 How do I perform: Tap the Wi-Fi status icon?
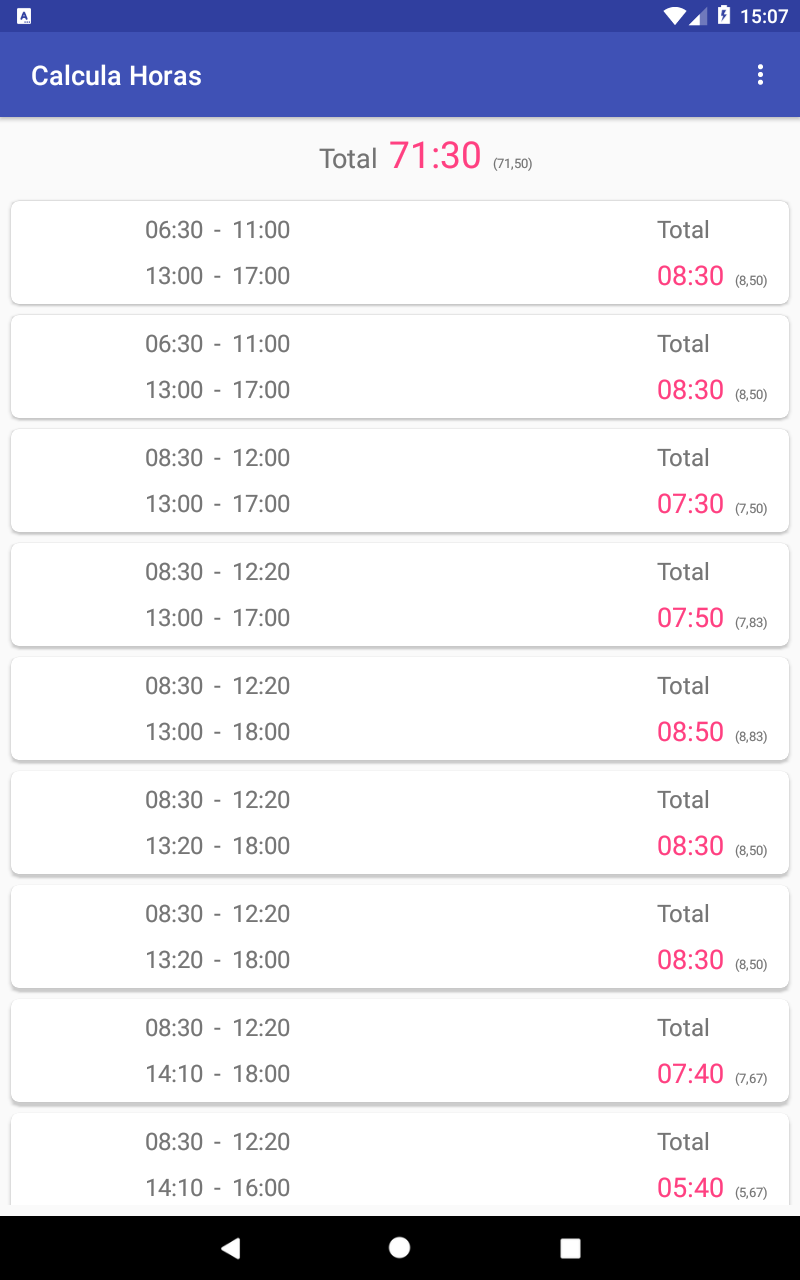(674, 16)
